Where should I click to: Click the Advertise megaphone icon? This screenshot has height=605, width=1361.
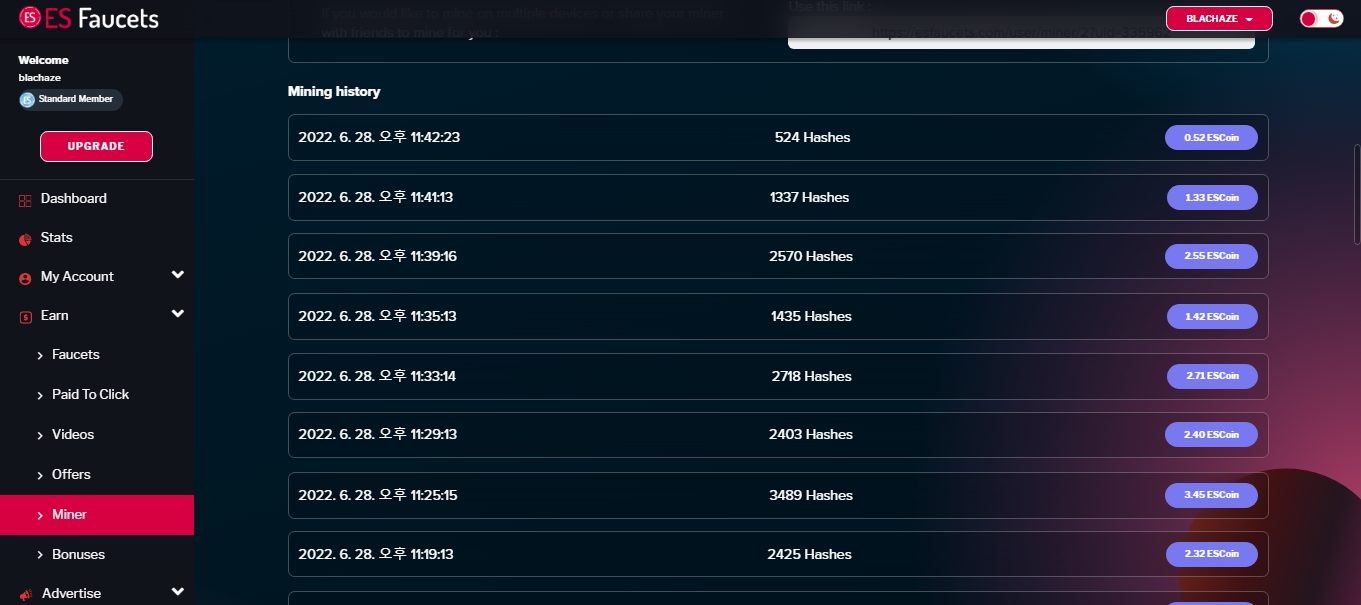25,595
